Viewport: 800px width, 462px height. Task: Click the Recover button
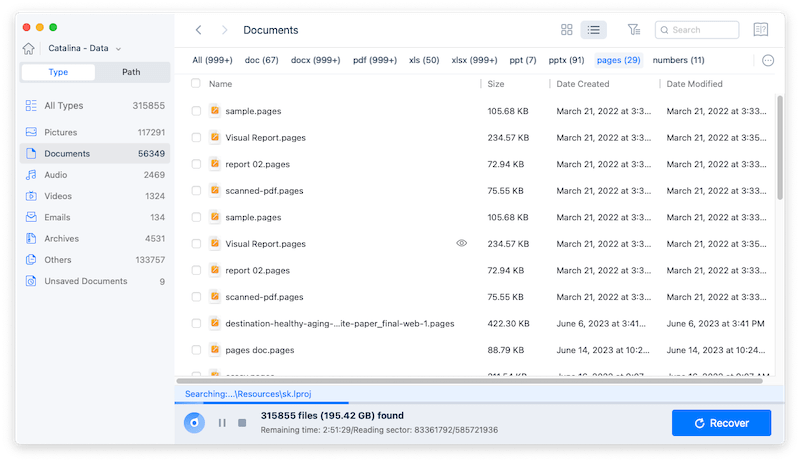tap(721, 423)
